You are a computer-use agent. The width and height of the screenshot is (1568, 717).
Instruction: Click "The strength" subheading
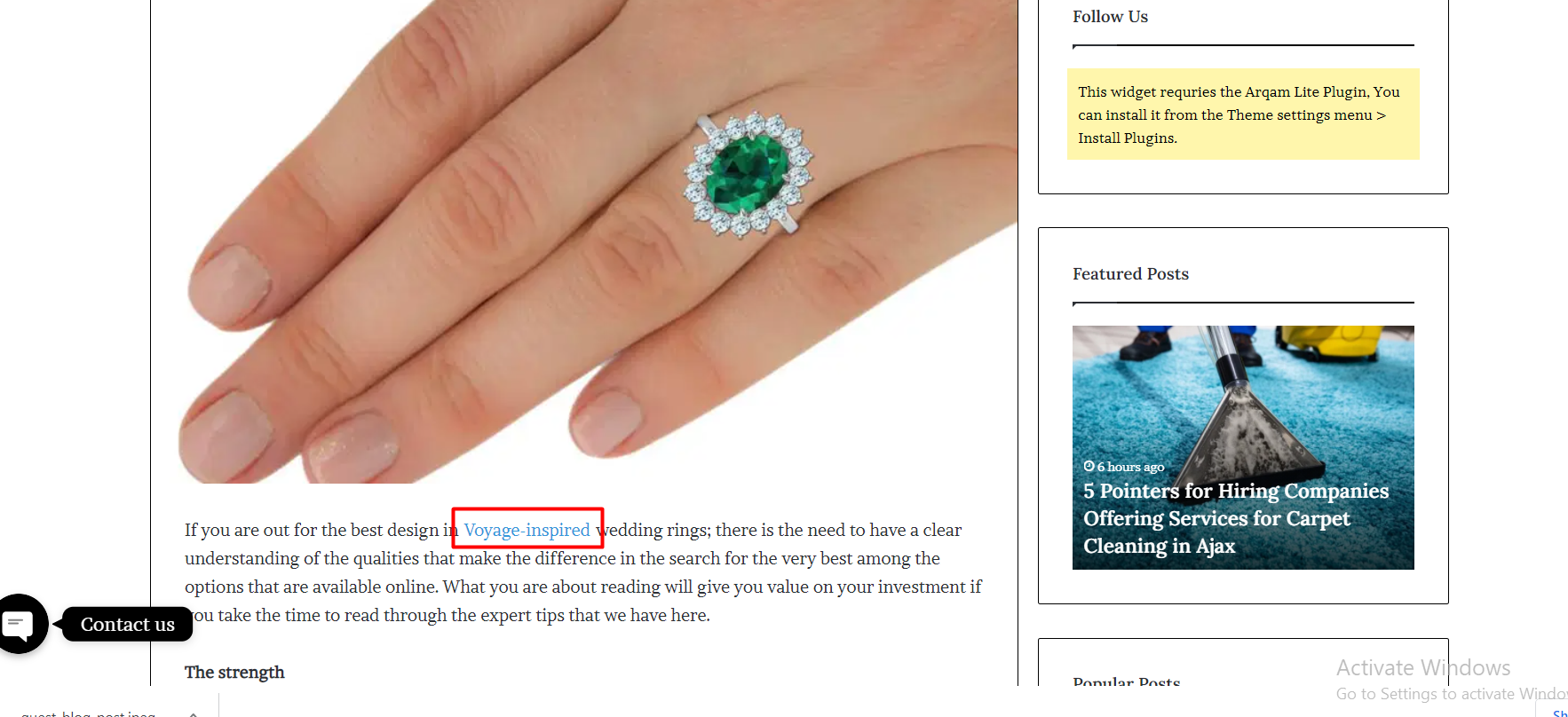[x=234, y=672]
